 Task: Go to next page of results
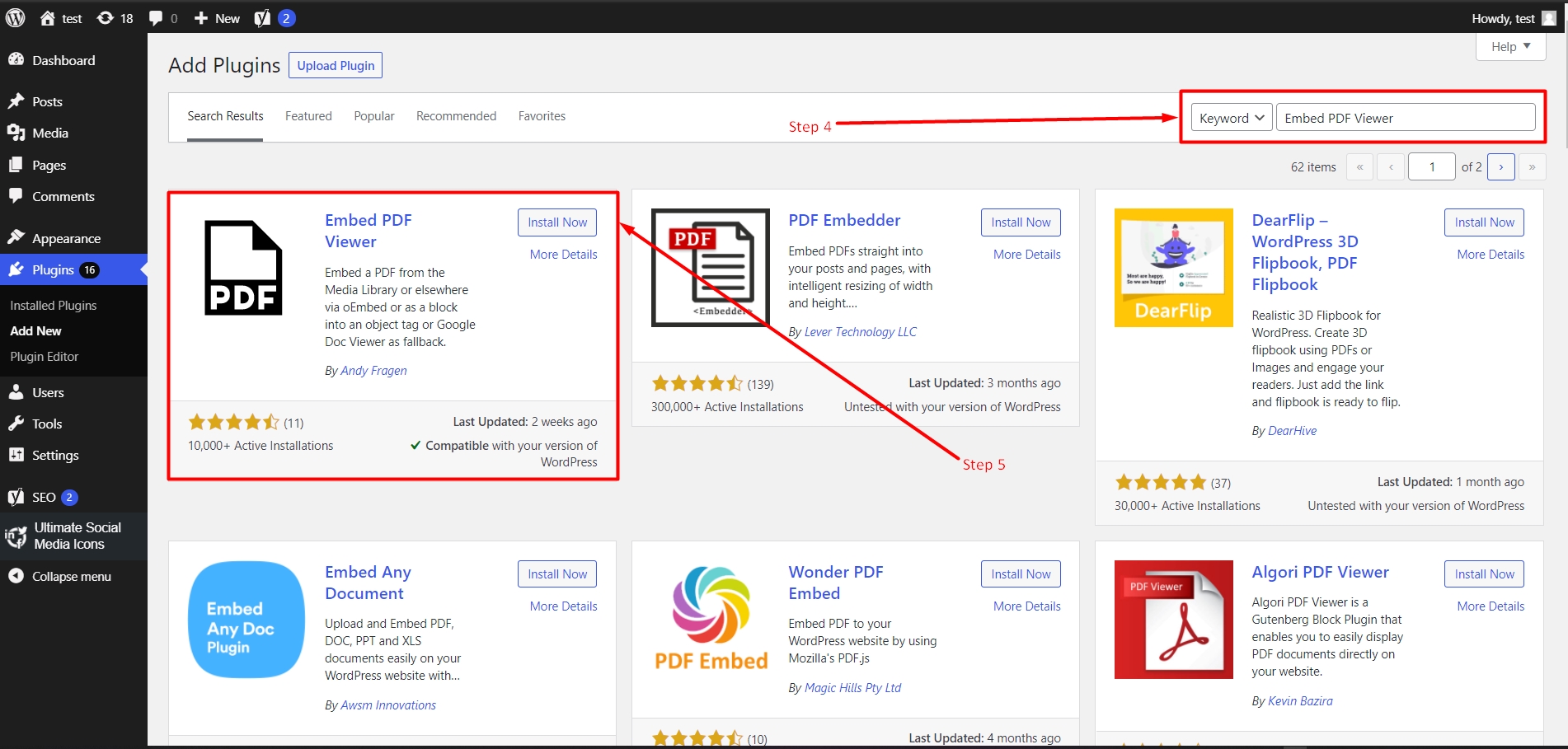pos(1501,166)
